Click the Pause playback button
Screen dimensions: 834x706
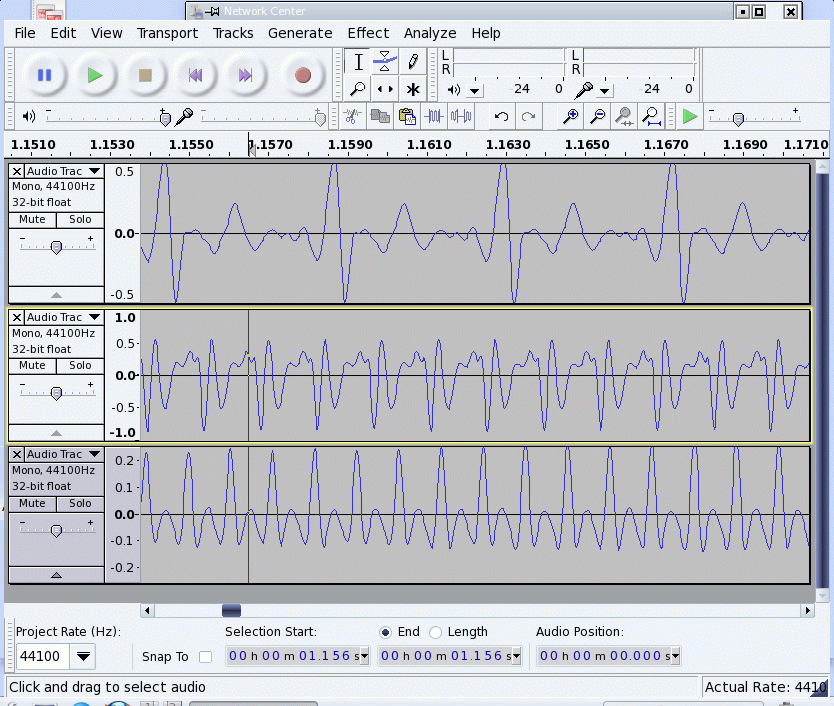(x=44, y=75)
